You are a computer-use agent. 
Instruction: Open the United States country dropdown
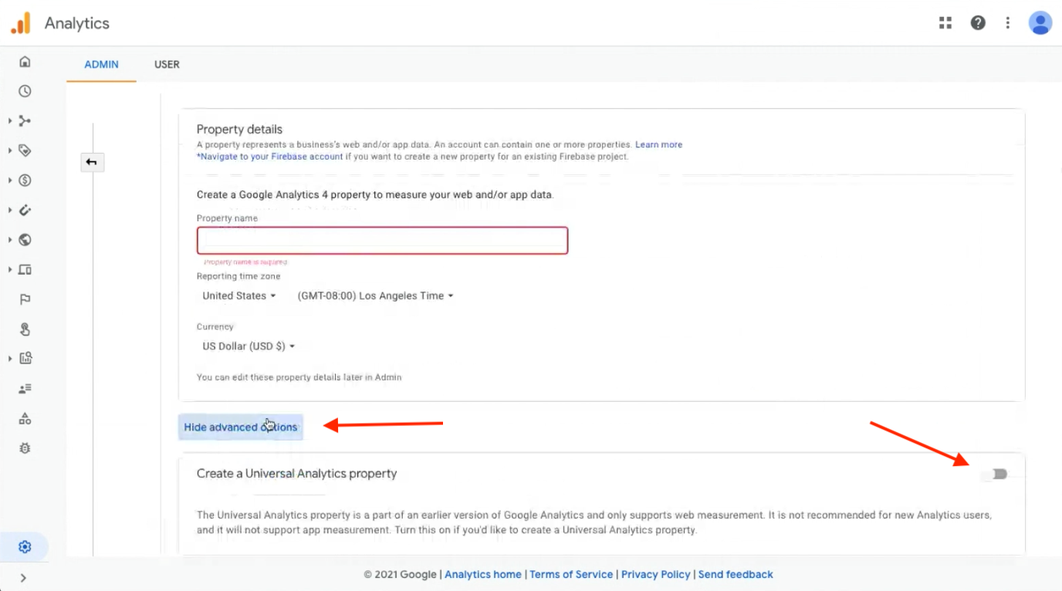coord(238,296)
